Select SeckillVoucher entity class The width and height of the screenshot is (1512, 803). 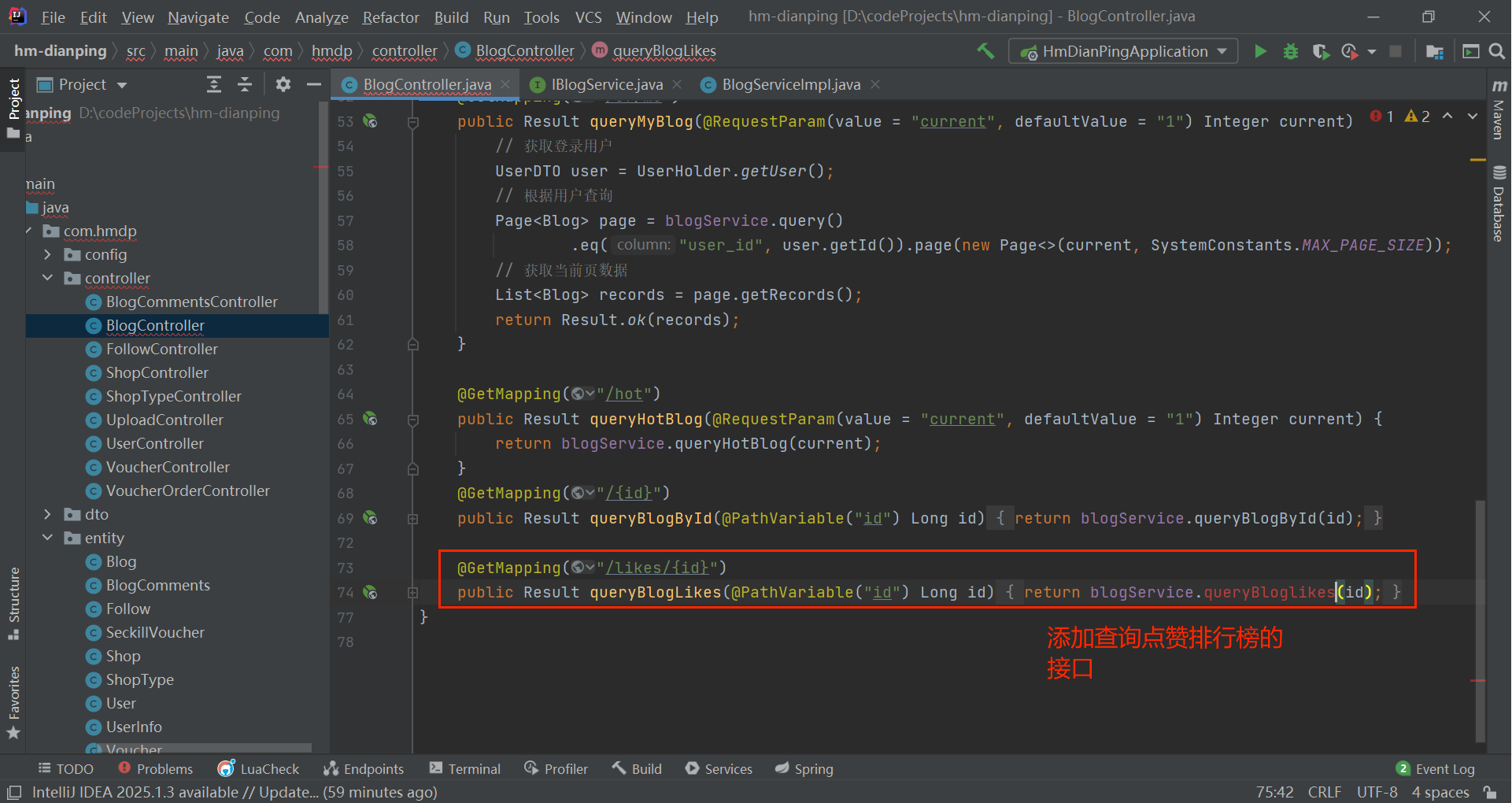[155, 632]
